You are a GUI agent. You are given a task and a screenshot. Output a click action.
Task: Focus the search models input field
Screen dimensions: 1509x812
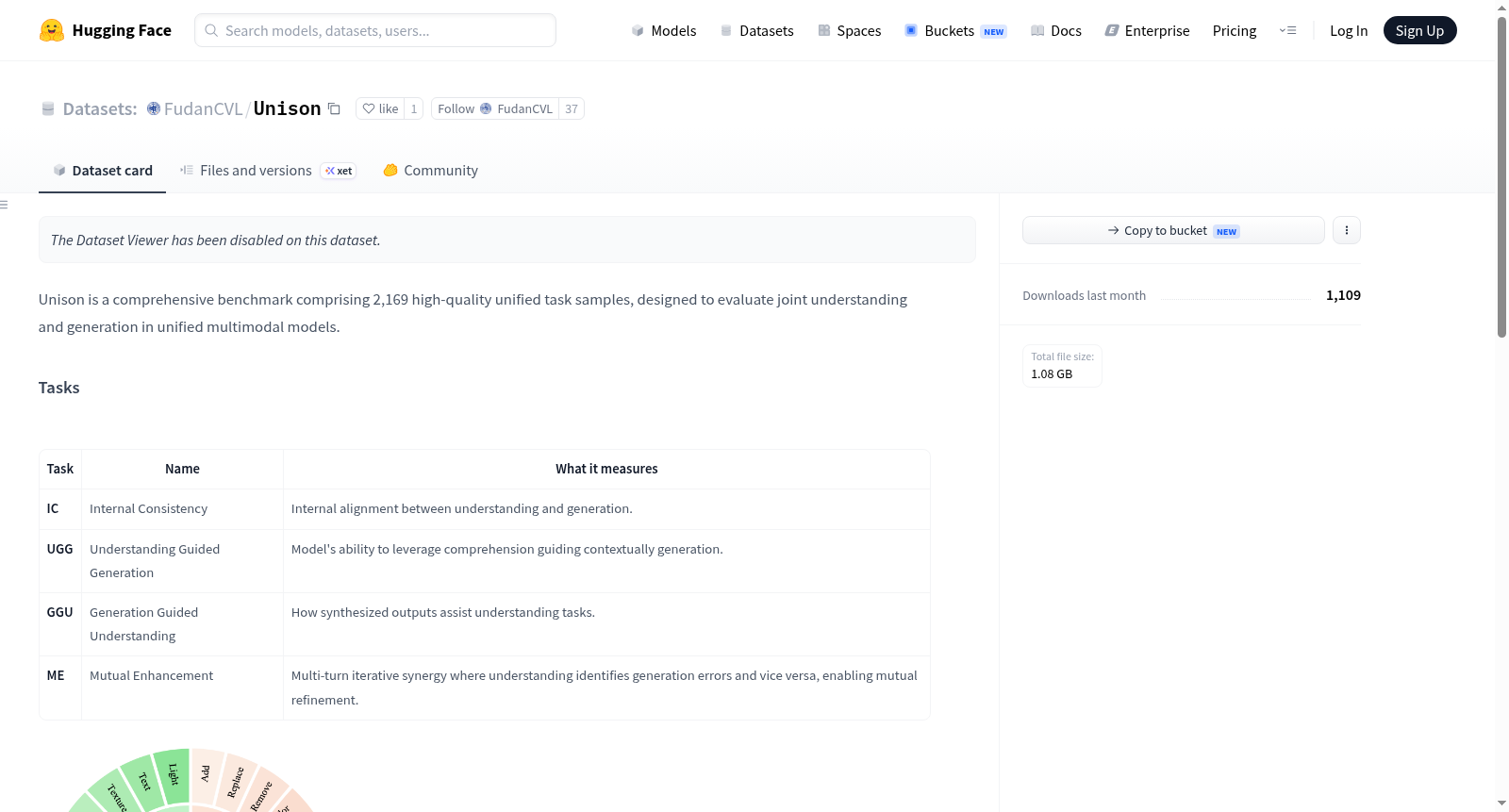pyautogui.click(x=375, y=30)
